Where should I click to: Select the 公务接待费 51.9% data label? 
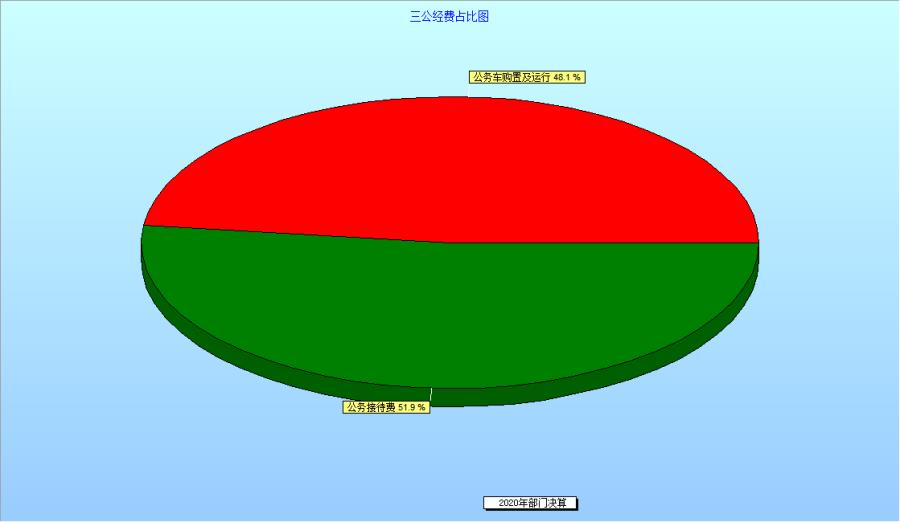coord(386,407)
